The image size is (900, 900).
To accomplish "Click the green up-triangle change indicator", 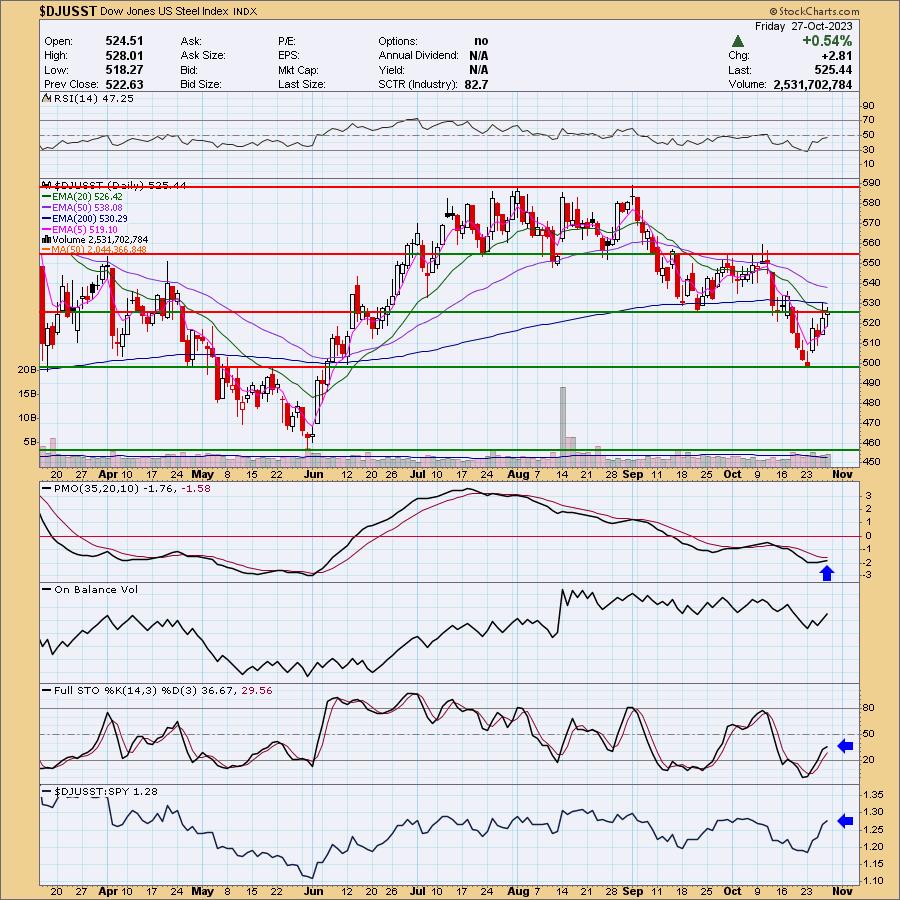I will point(738,41).
